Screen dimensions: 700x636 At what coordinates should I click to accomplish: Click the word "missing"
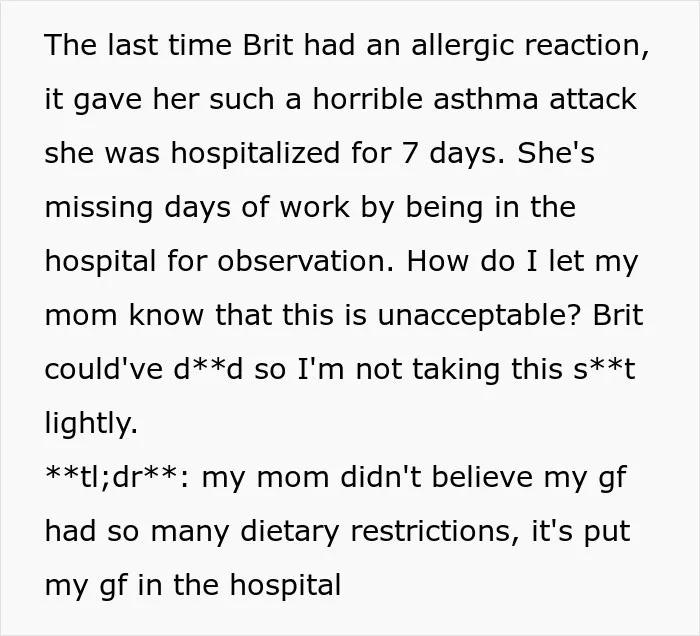(x=99, y=209)
